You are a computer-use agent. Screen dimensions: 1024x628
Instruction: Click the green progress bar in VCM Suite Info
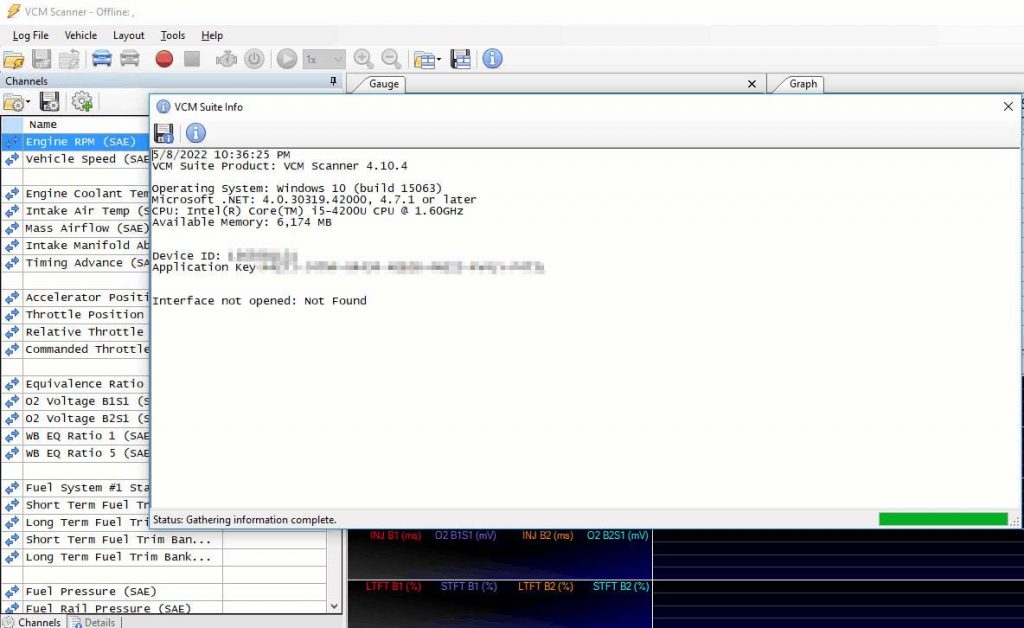tap(943, 519)
